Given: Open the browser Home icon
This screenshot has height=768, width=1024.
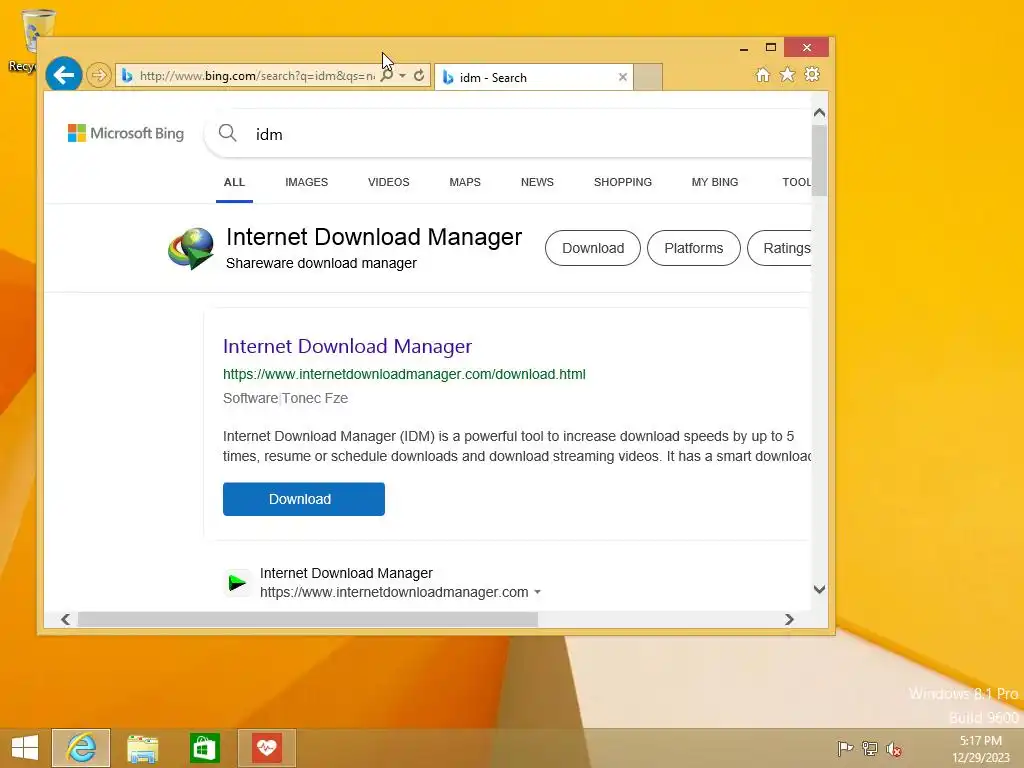Looking at the screenshot, I should [762, 74].
